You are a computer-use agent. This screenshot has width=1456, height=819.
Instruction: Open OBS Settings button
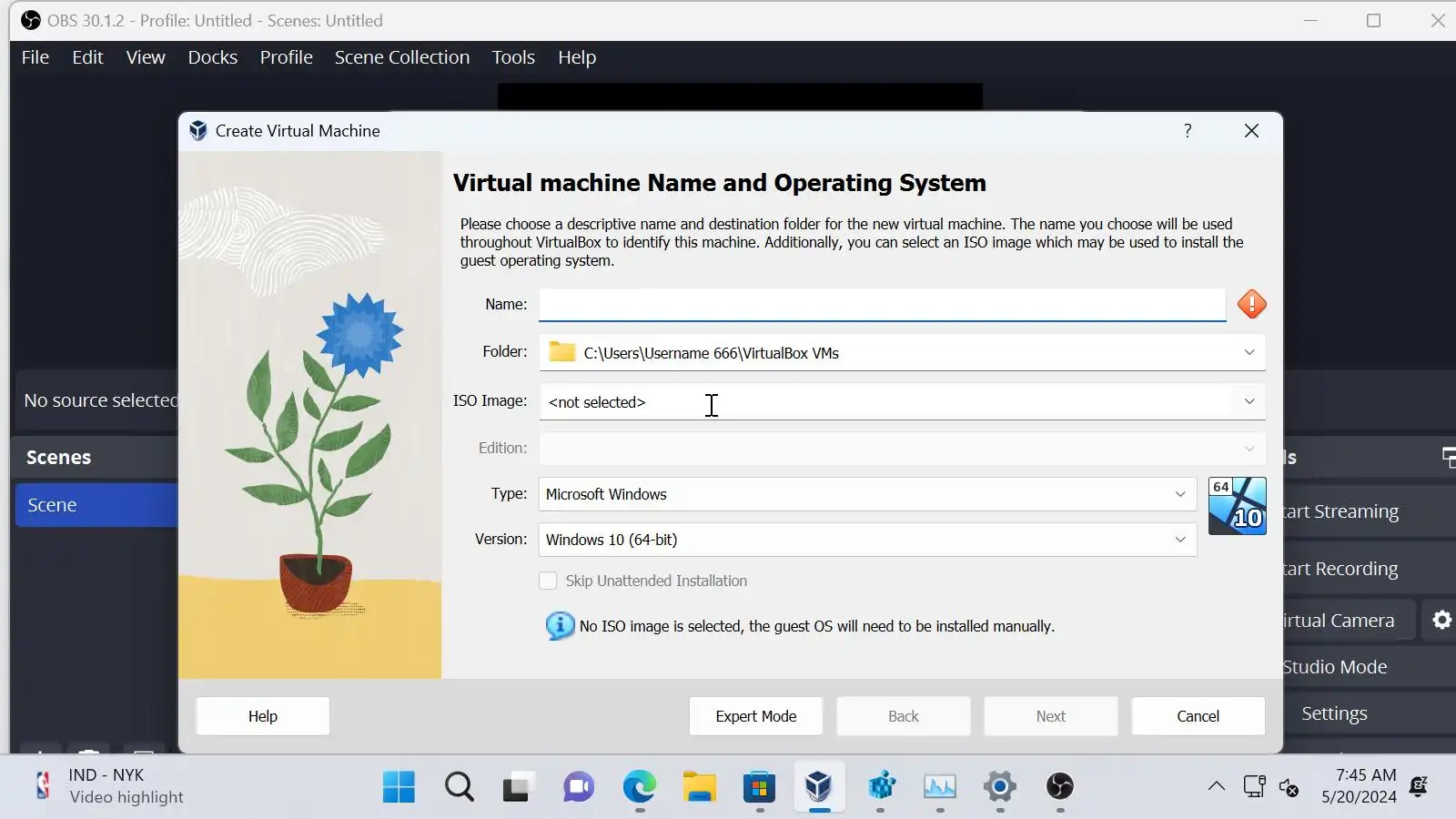click(x=1370, y=713)
